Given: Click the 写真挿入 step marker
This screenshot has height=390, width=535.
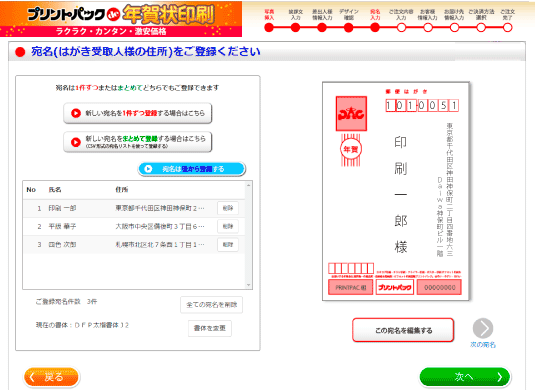Looking at the screenshot, I should point(269,28).
